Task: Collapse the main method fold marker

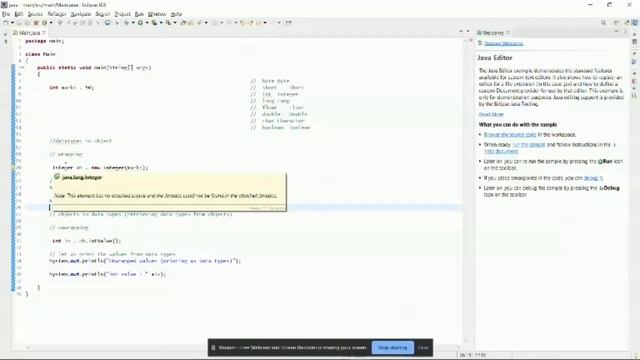Action: [22, 68]
